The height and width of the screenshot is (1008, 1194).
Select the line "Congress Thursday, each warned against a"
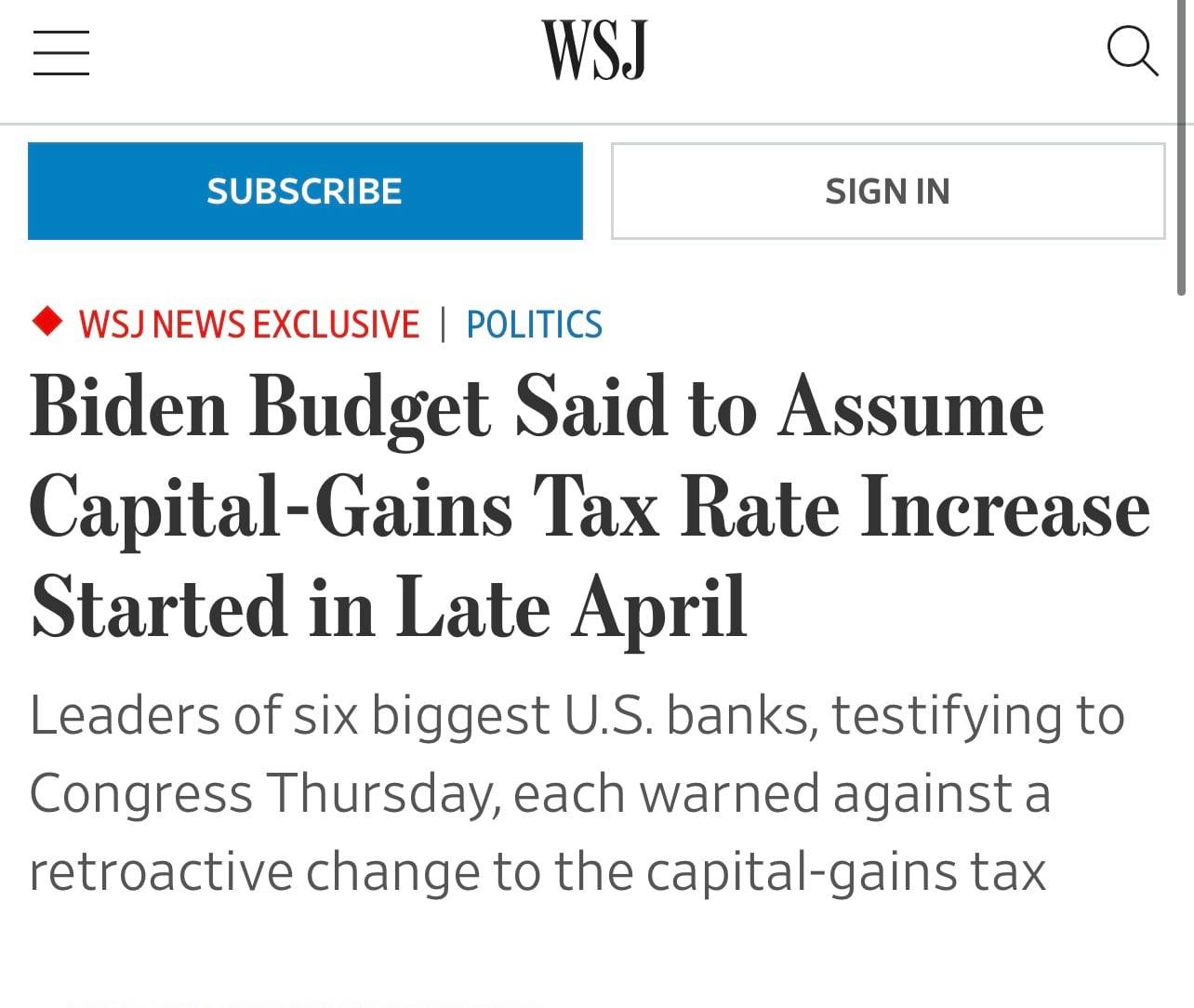539,794
